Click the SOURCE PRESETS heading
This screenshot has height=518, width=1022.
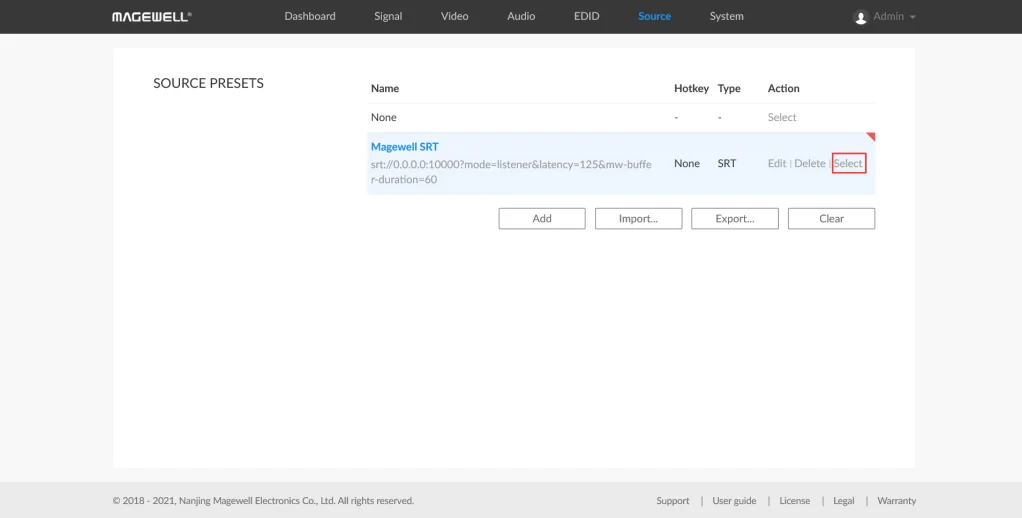click(209, 83)
